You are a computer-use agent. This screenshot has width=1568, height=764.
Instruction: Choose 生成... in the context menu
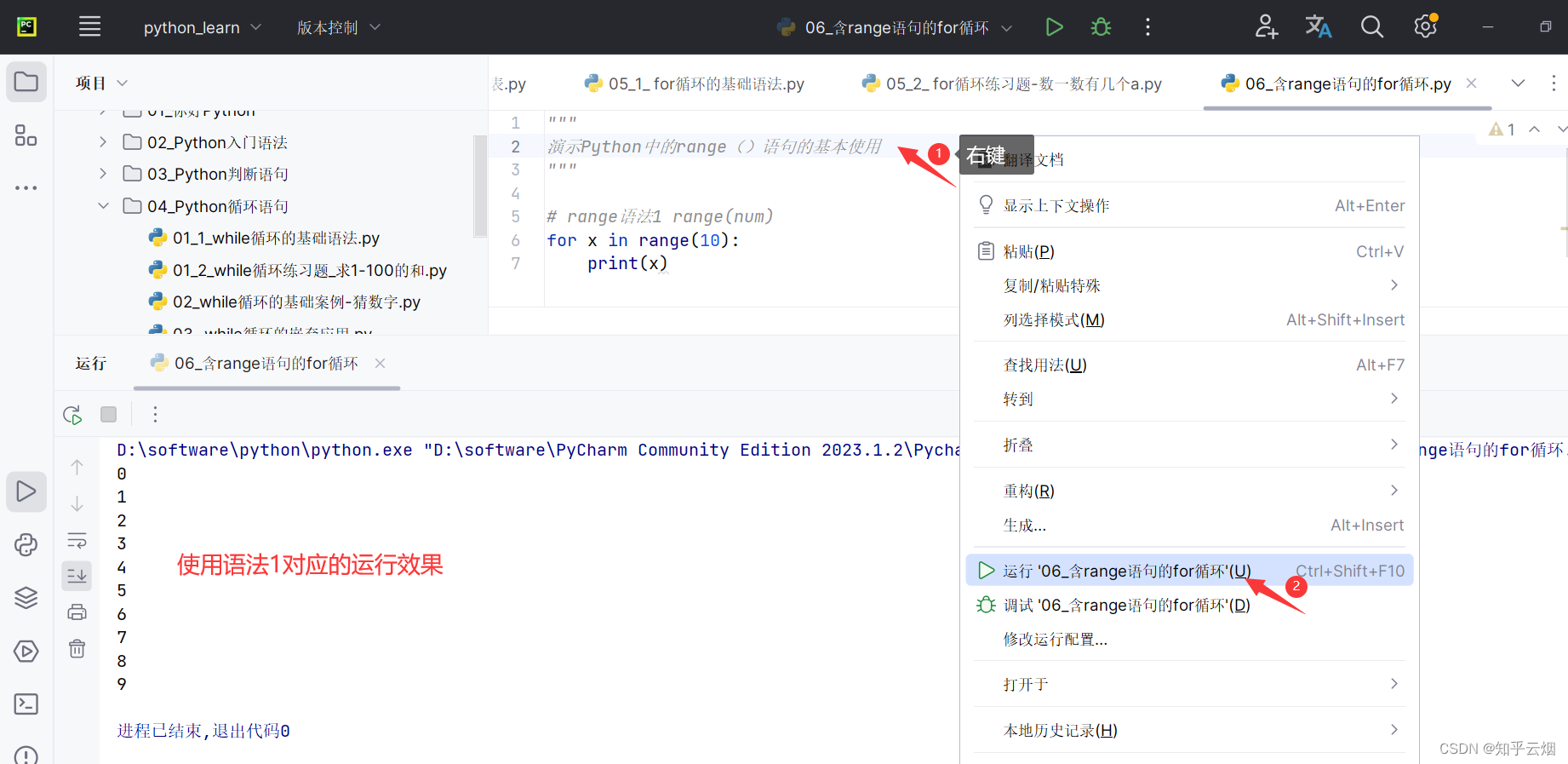1189,525
